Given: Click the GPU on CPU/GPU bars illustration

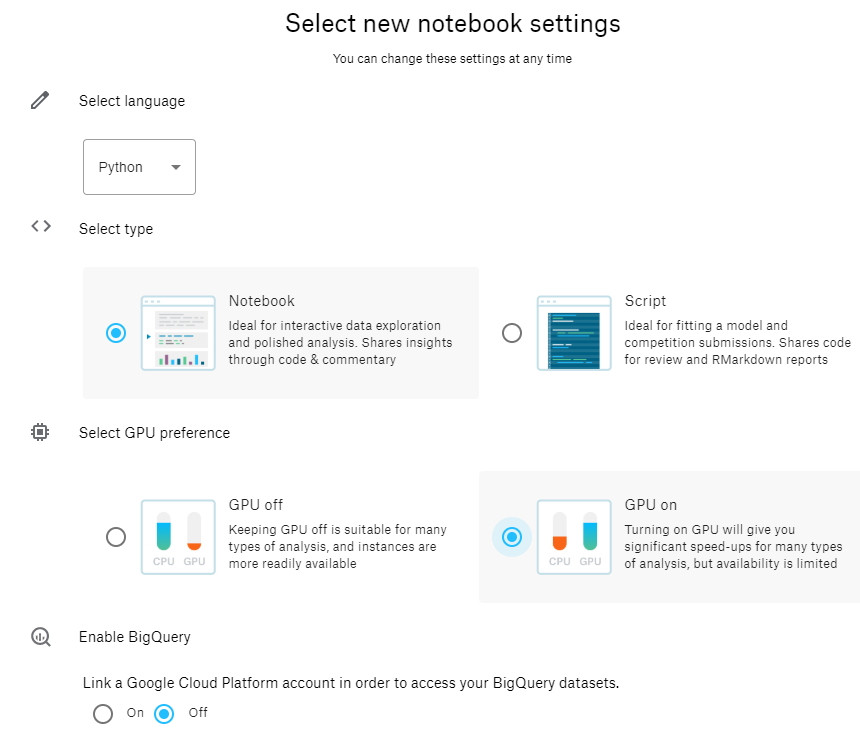Looking at the screenshot, I should point(574,537).
